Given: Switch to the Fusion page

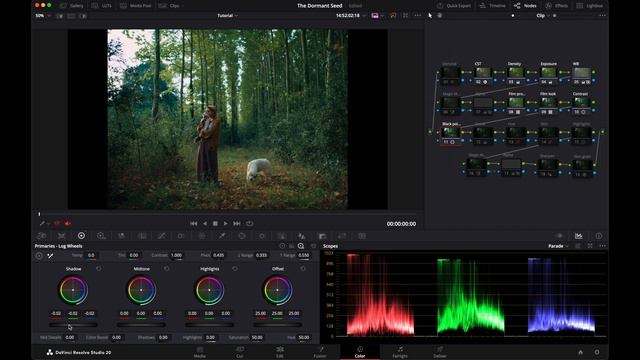Looking at the screenshot, I should pos(320,352).
